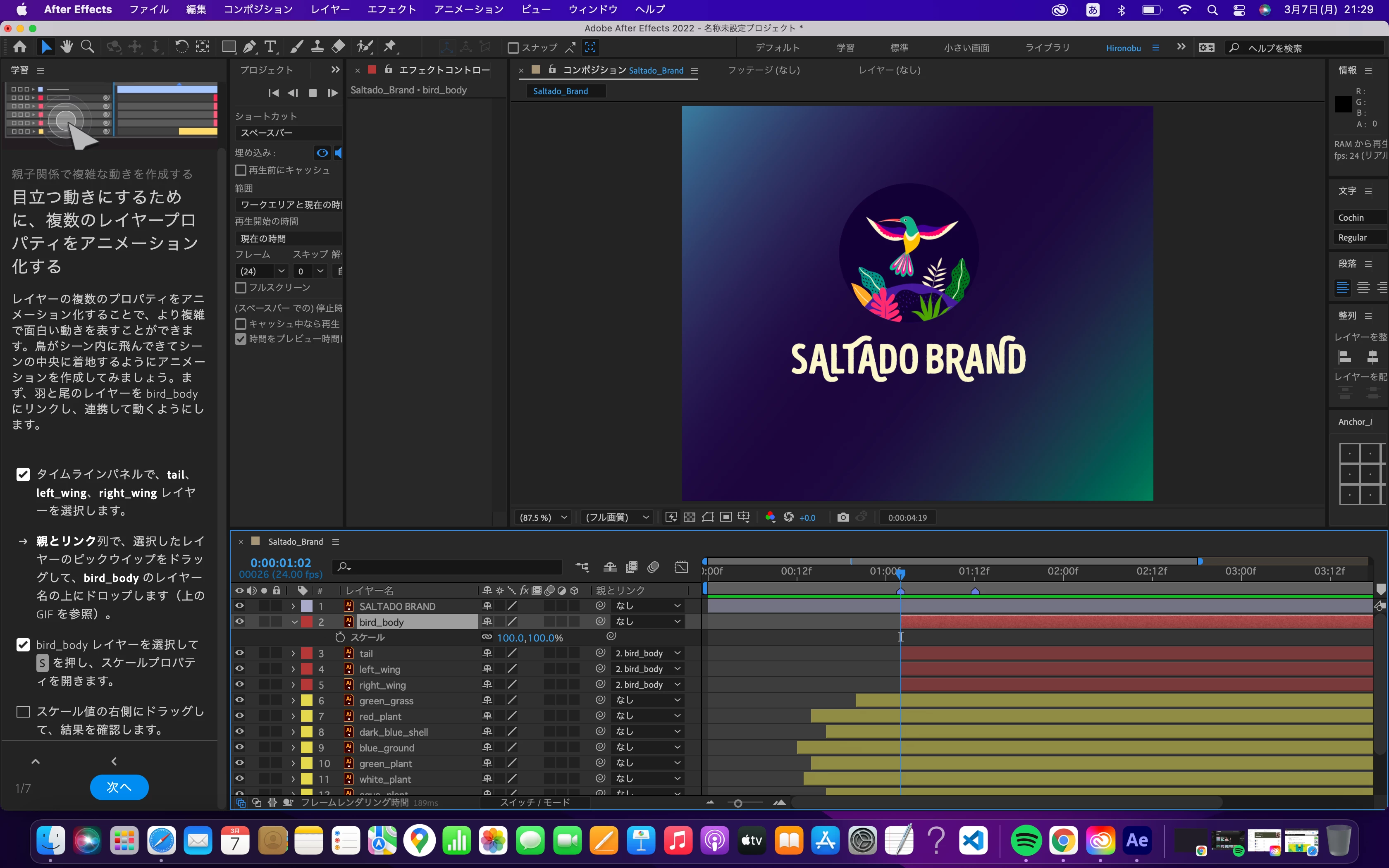Select the Hand tool
The image size is (1389, 868).
(67, 47)
